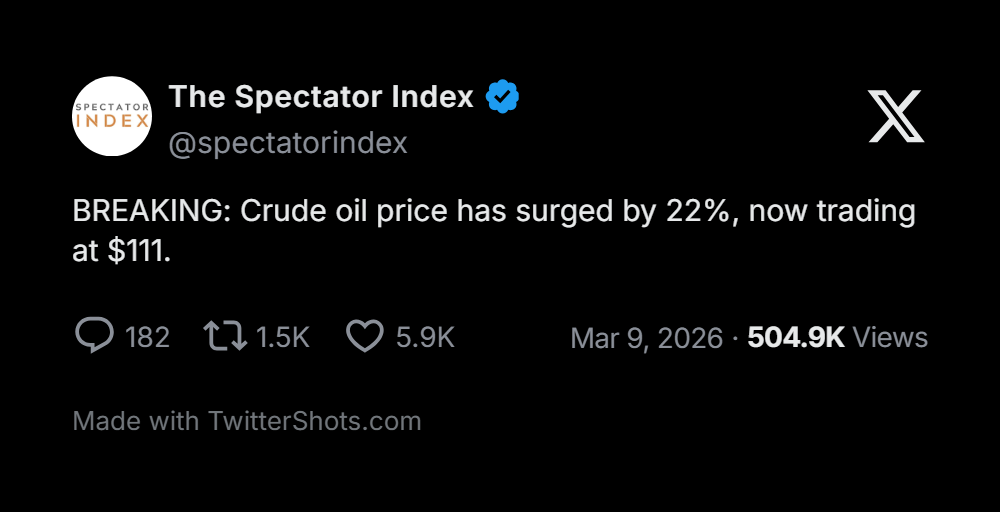Viewport: 1000px width, 512px height.
Task: Click the Made with TwitterShots.com watermark
Action: 247,421
